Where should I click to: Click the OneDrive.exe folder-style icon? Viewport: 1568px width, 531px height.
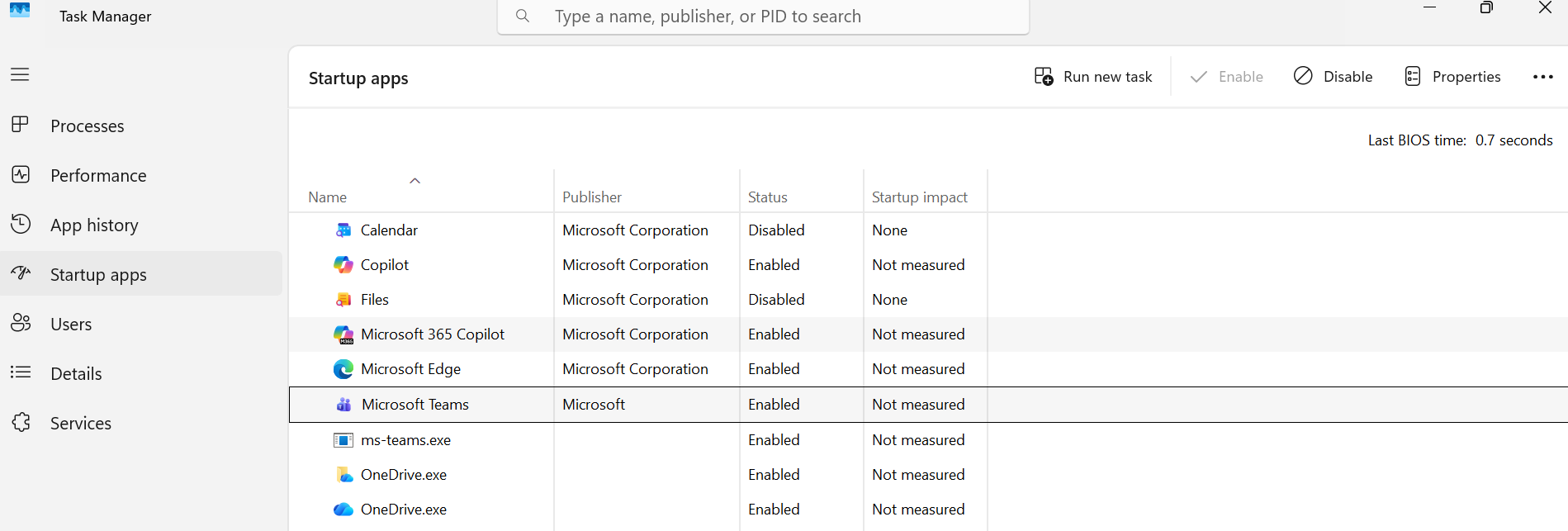pos(343,475)
